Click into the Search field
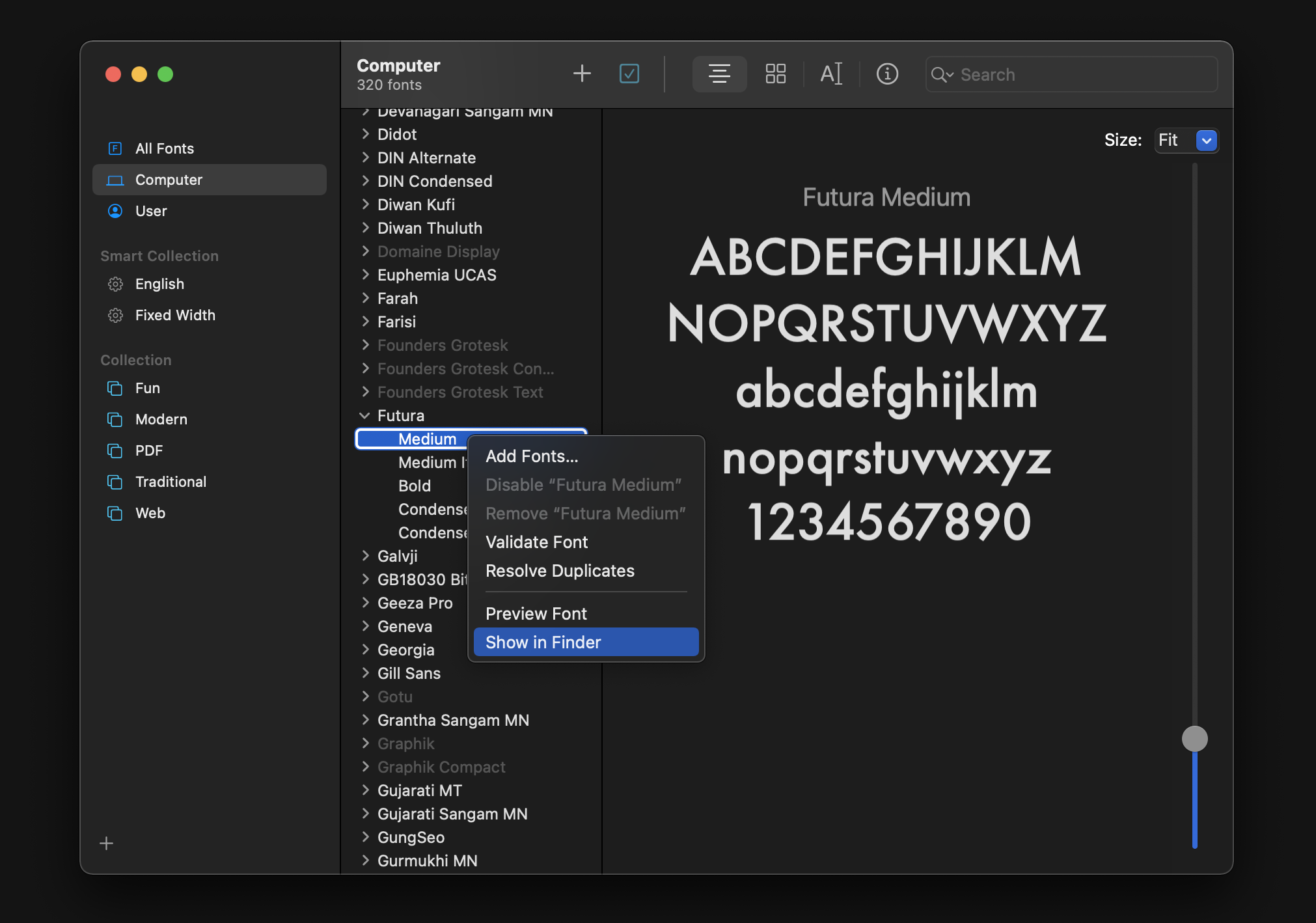 1071,74
